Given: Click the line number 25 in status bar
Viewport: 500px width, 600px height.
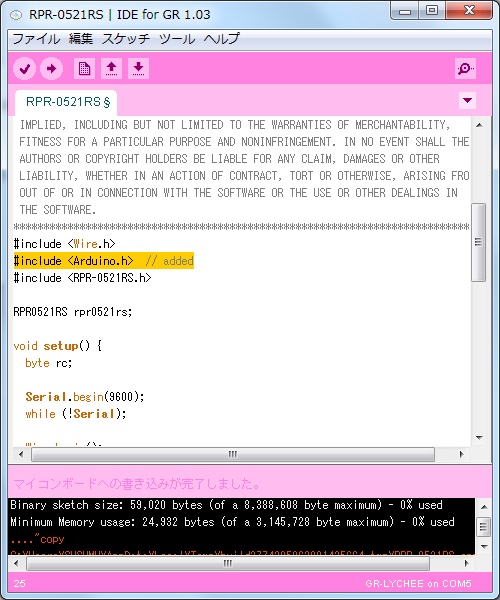Looking at the screenshot, I should pyautogui.click(x=20, y=584).
